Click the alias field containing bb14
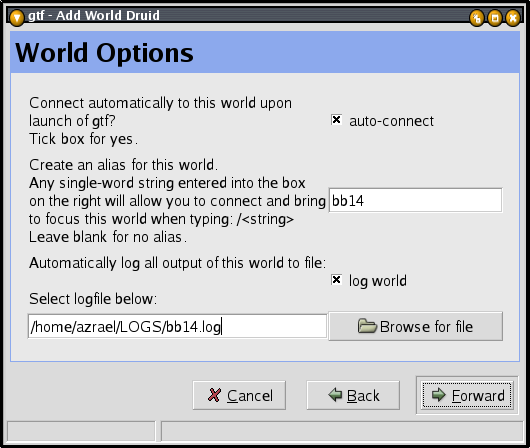Image resolution: width=530 pixels, height=448 pixels. 415,201
